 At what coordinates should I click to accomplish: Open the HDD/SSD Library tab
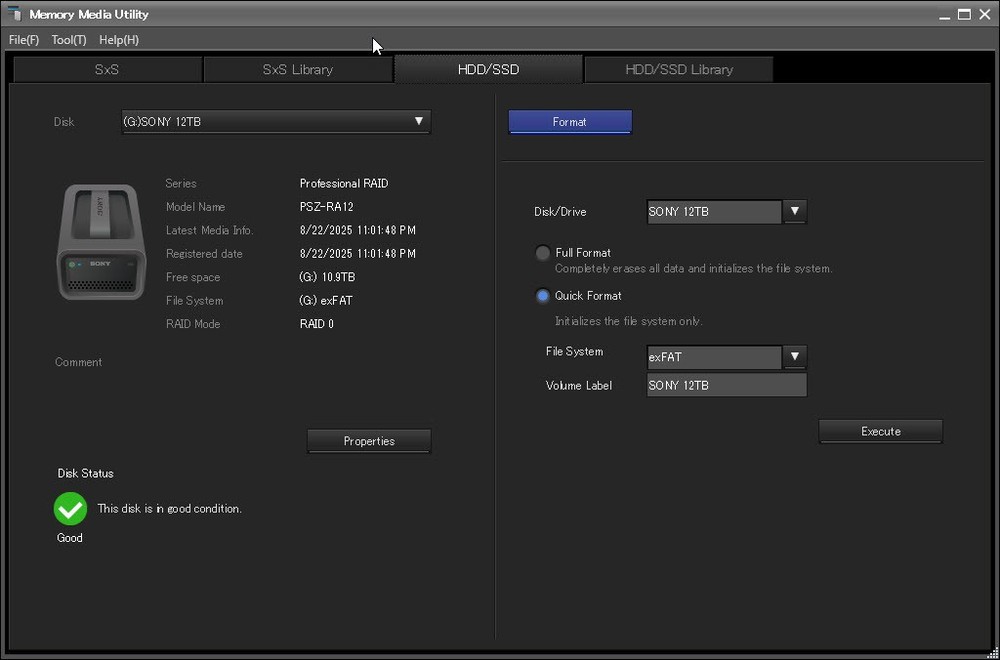tap(679, 70)
